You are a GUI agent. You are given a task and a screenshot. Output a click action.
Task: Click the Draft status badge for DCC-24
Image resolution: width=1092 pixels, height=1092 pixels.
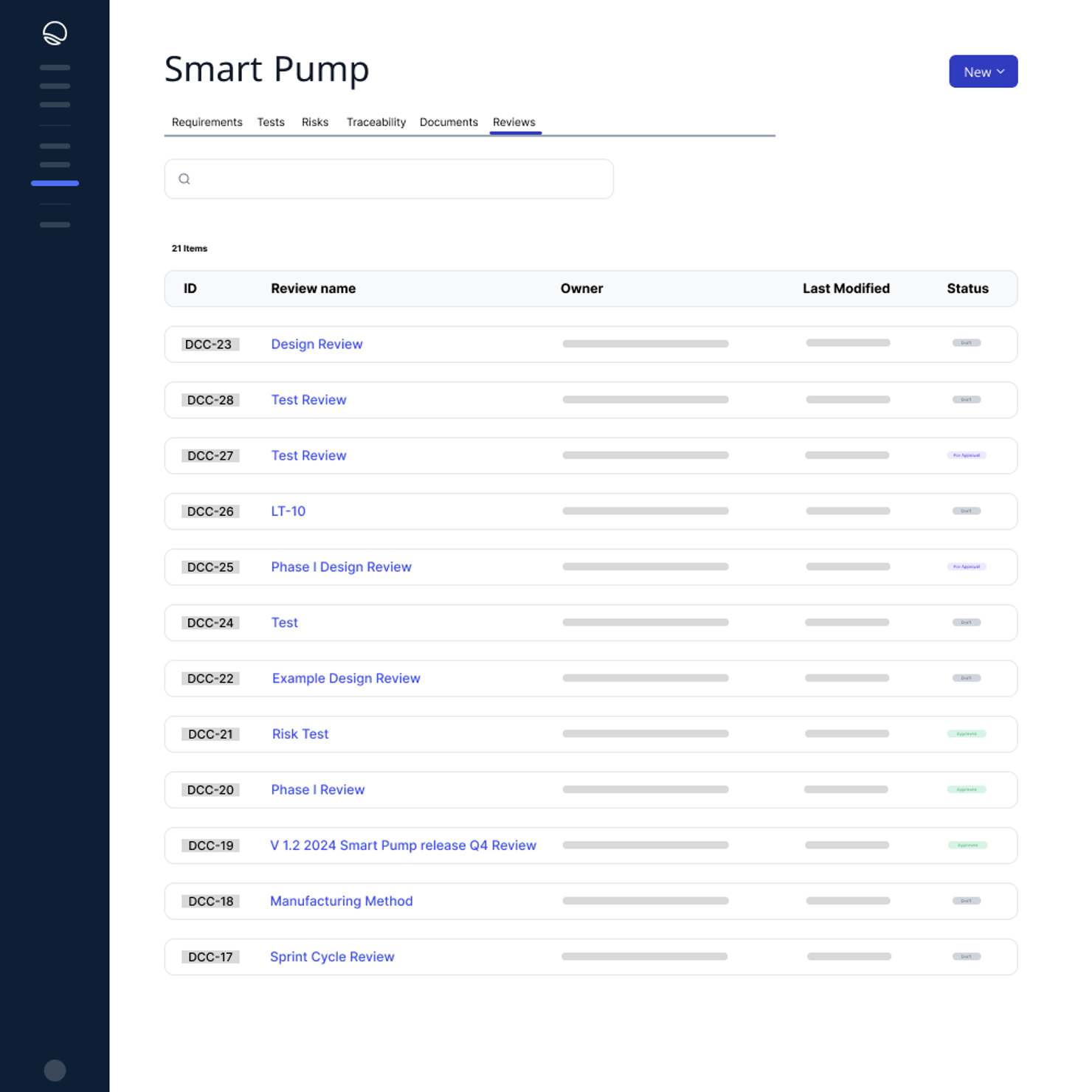[x=967, y=623]
